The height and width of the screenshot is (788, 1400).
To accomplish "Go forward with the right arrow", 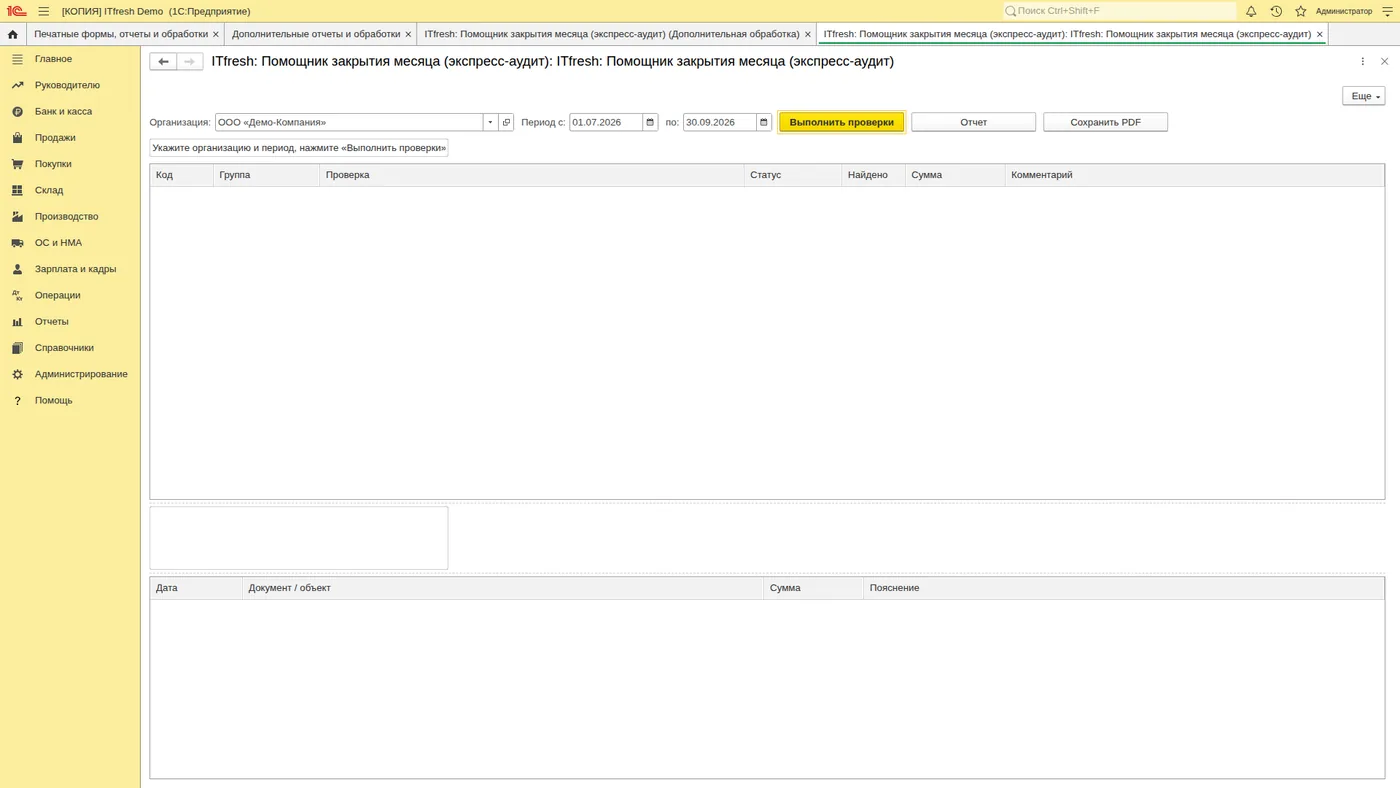I will click(x=189, y=62).
